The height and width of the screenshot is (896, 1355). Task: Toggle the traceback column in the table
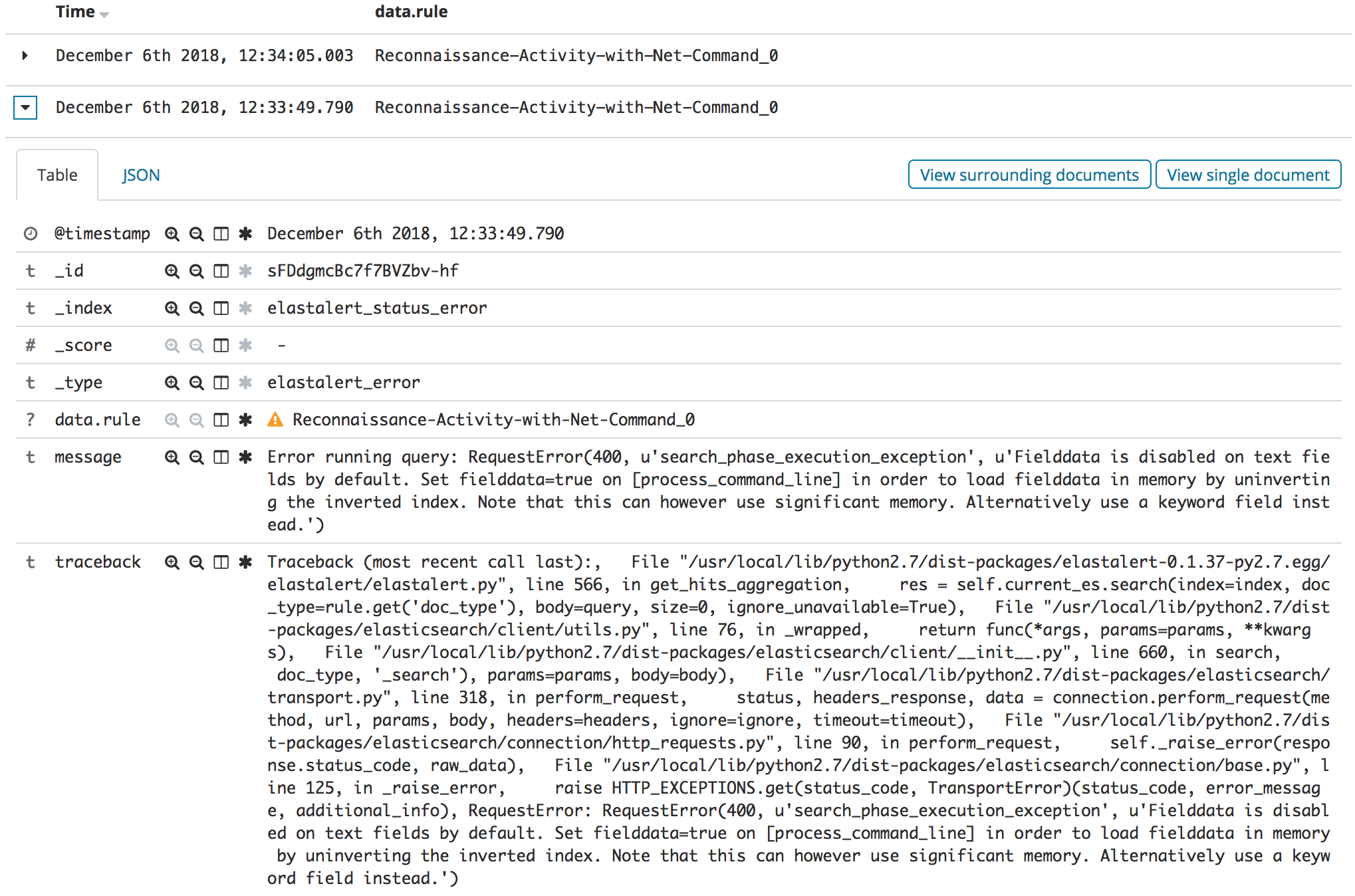pos(221,562)
